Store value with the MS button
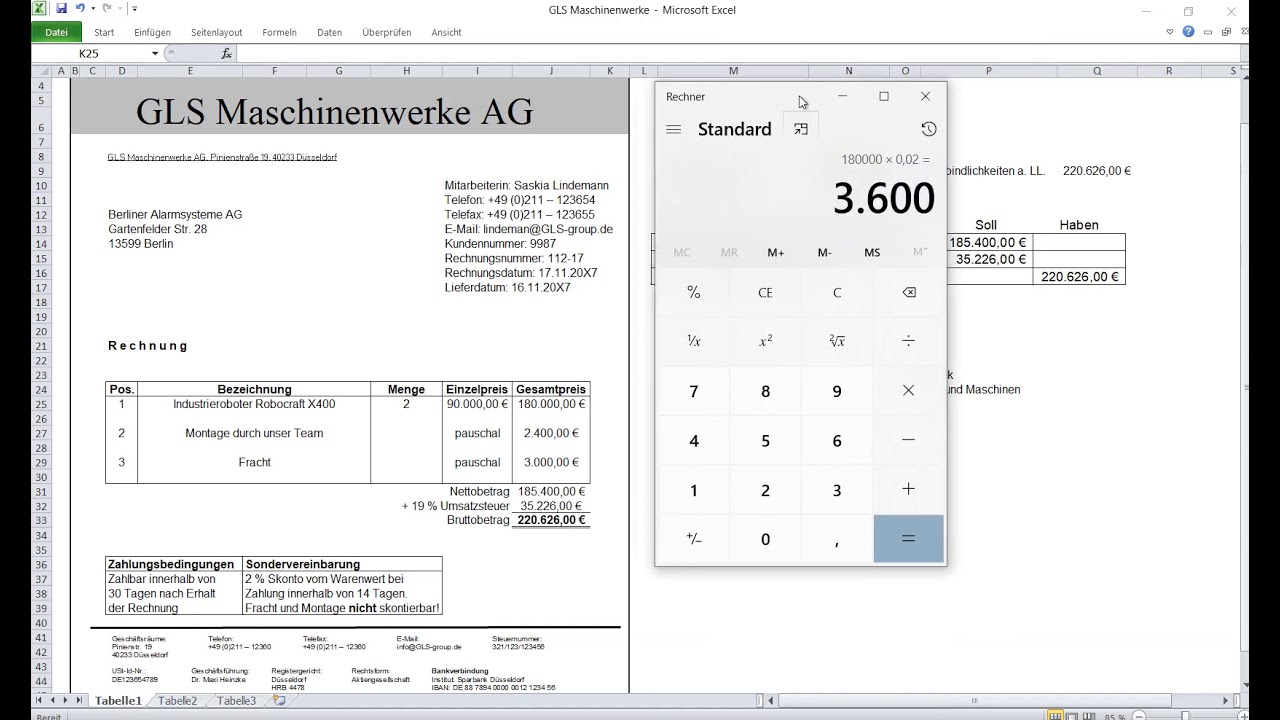Screen dimensions: 1280x720 tap(872, 253)
